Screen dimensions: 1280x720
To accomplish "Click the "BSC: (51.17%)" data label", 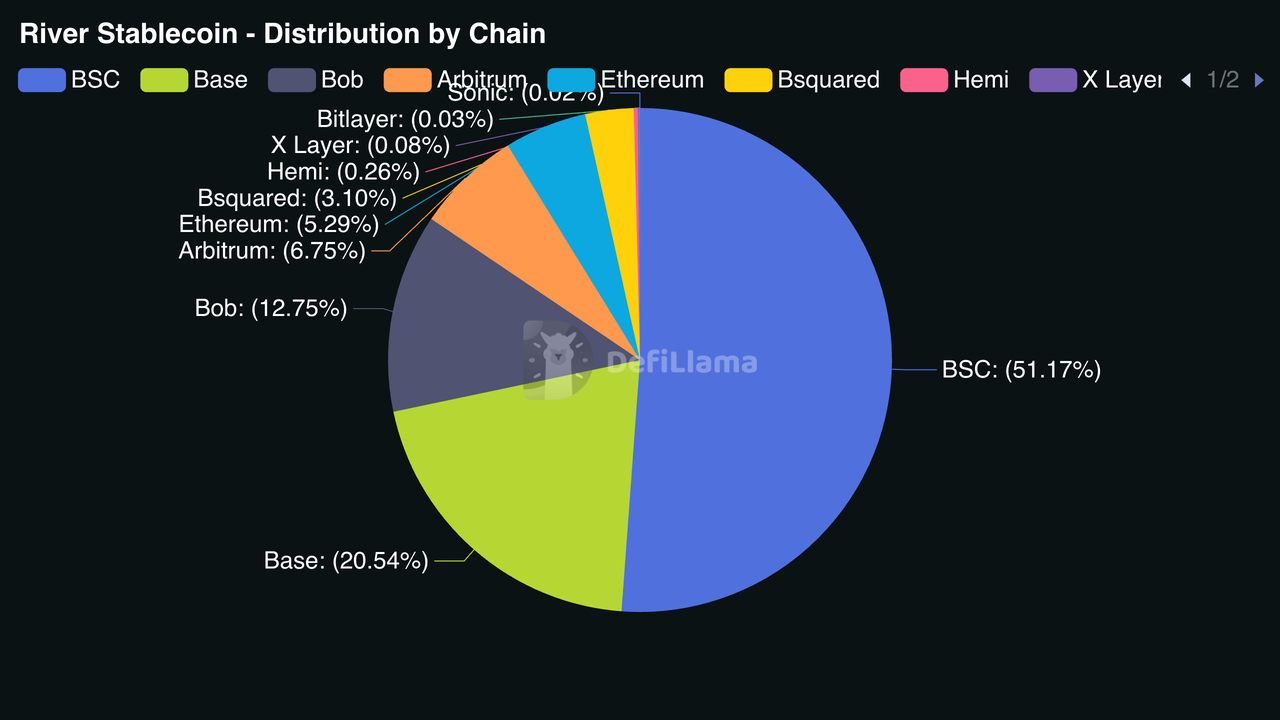I will pos(1021,370).
